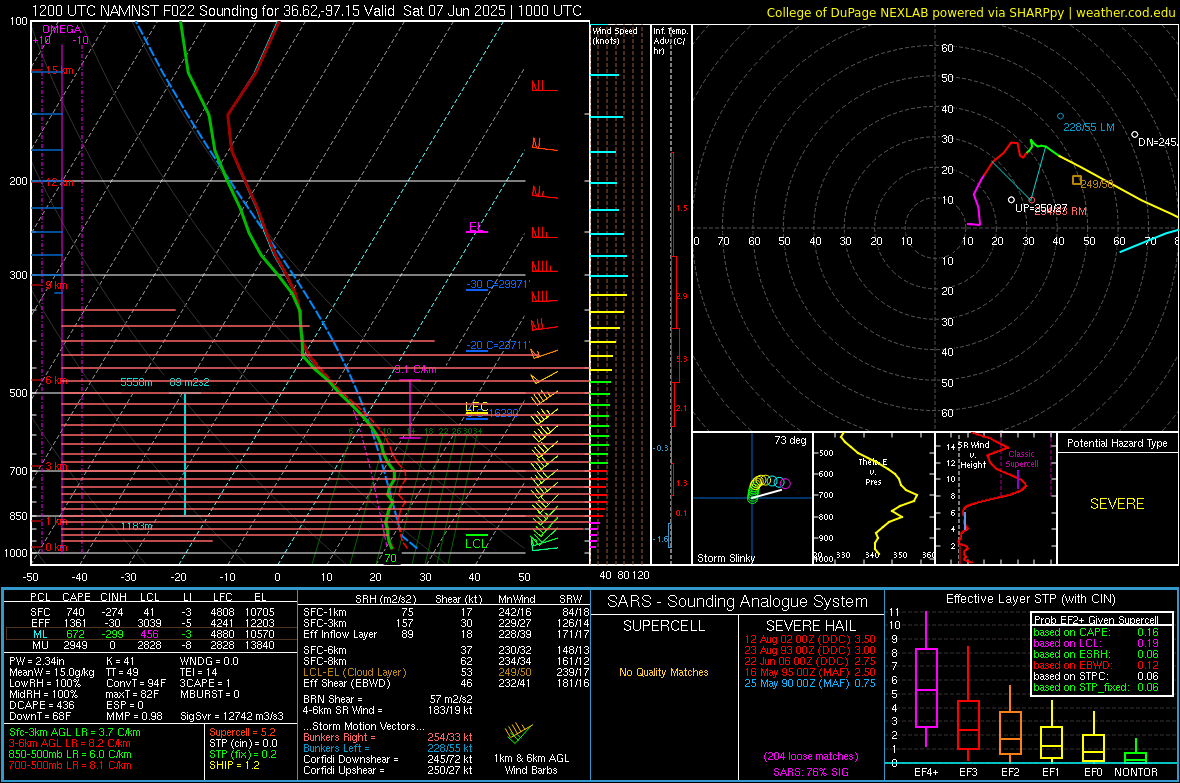Click the Supercell = 5.2 composite value
Screen dimensions: 1180x783
coord(242,732)
